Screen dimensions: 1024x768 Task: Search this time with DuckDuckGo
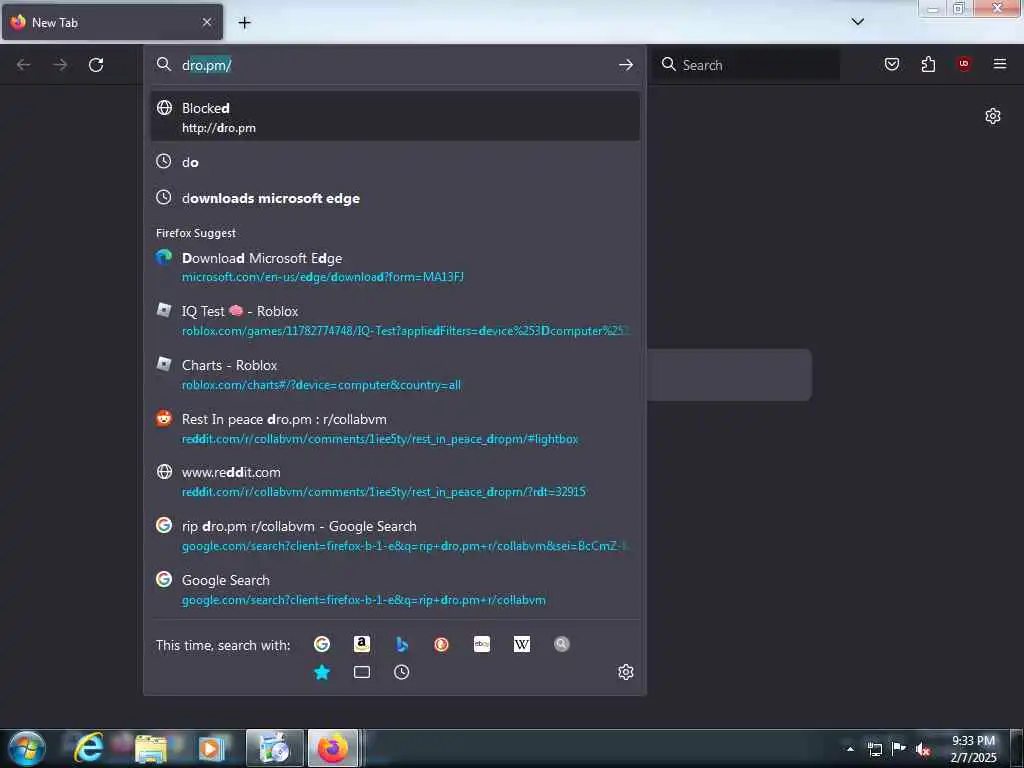click(441, 645)
